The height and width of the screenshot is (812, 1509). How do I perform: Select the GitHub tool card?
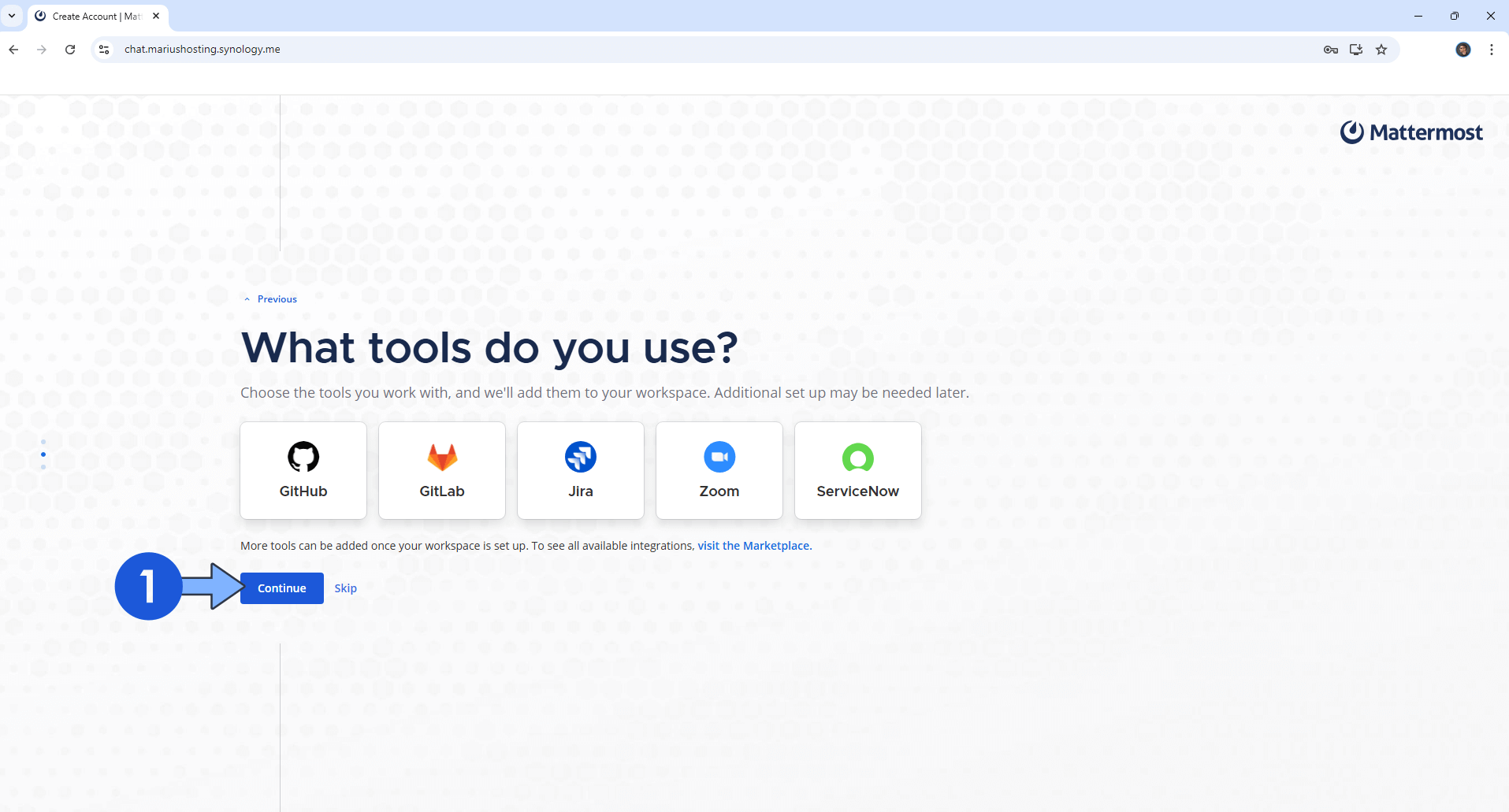tap(303, 470)
